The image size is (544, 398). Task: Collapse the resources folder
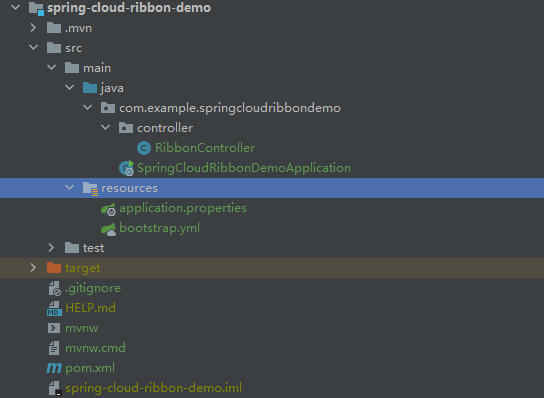click(70, 187)
